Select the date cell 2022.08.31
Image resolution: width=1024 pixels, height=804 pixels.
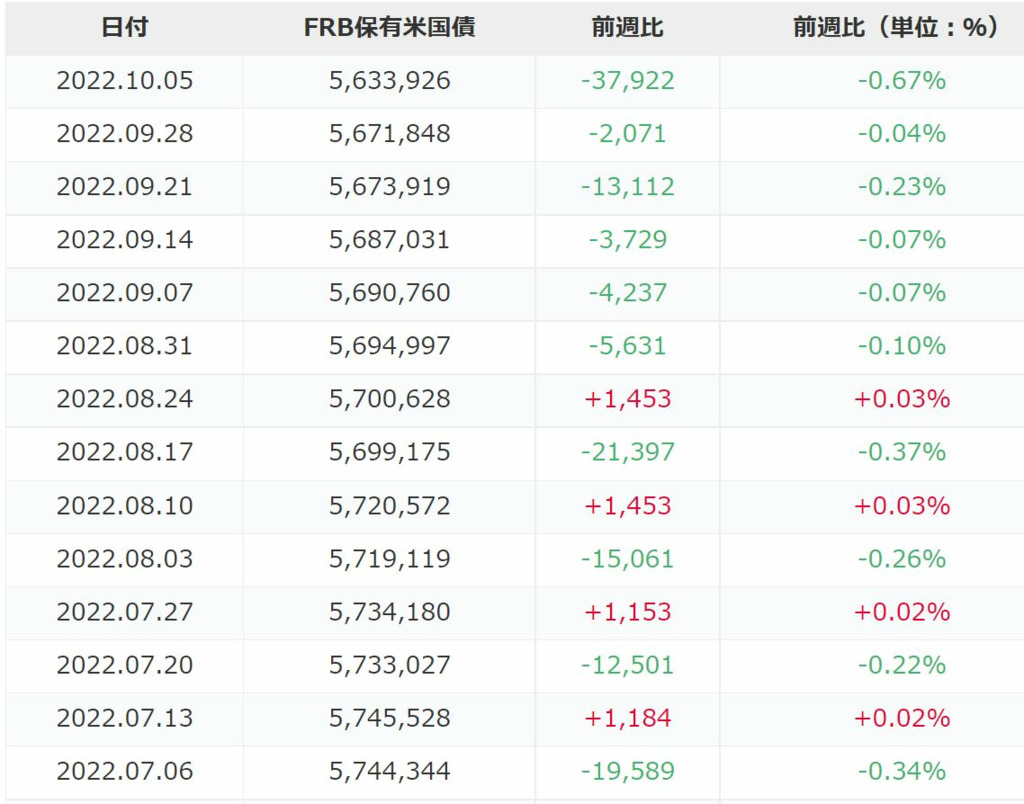coord(125,346)
